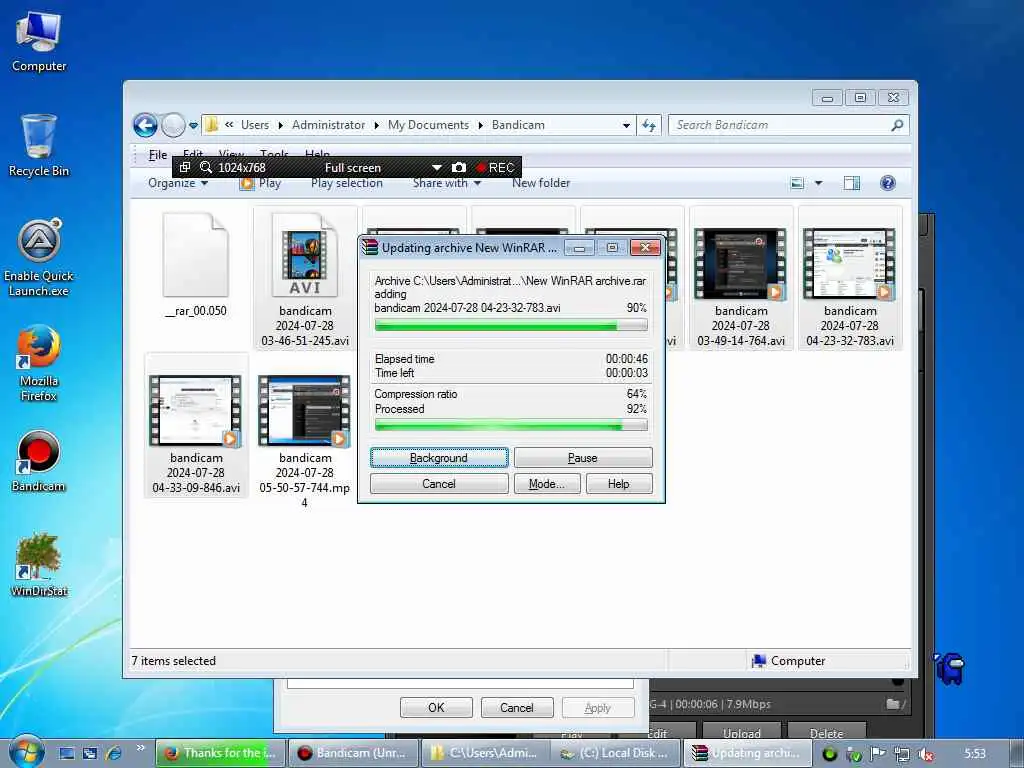Click Cancel in WinRAR updating dialog
This screenshot has height=768, width=1024.
439,484
